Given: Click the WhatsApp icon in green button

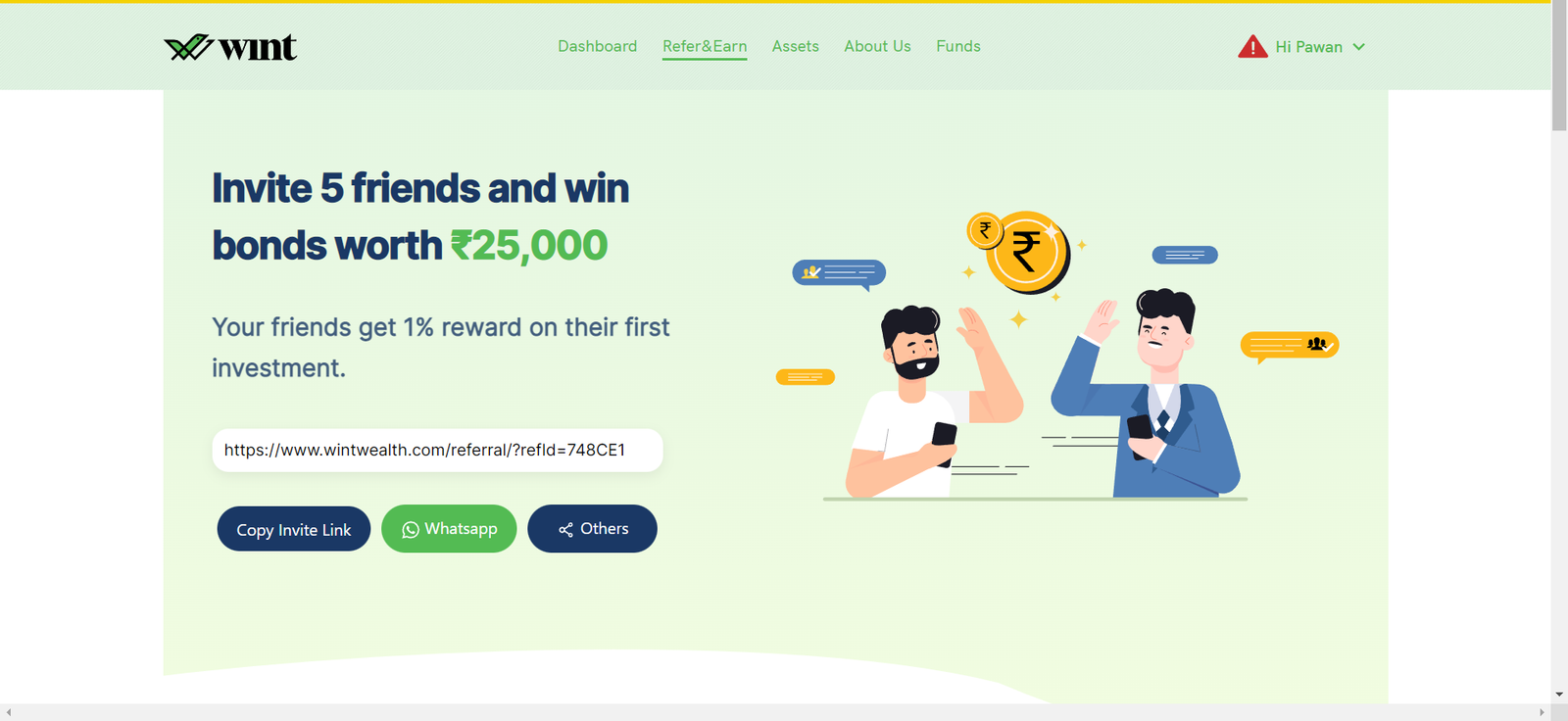Looking at the screenshot, I should 411,530.
